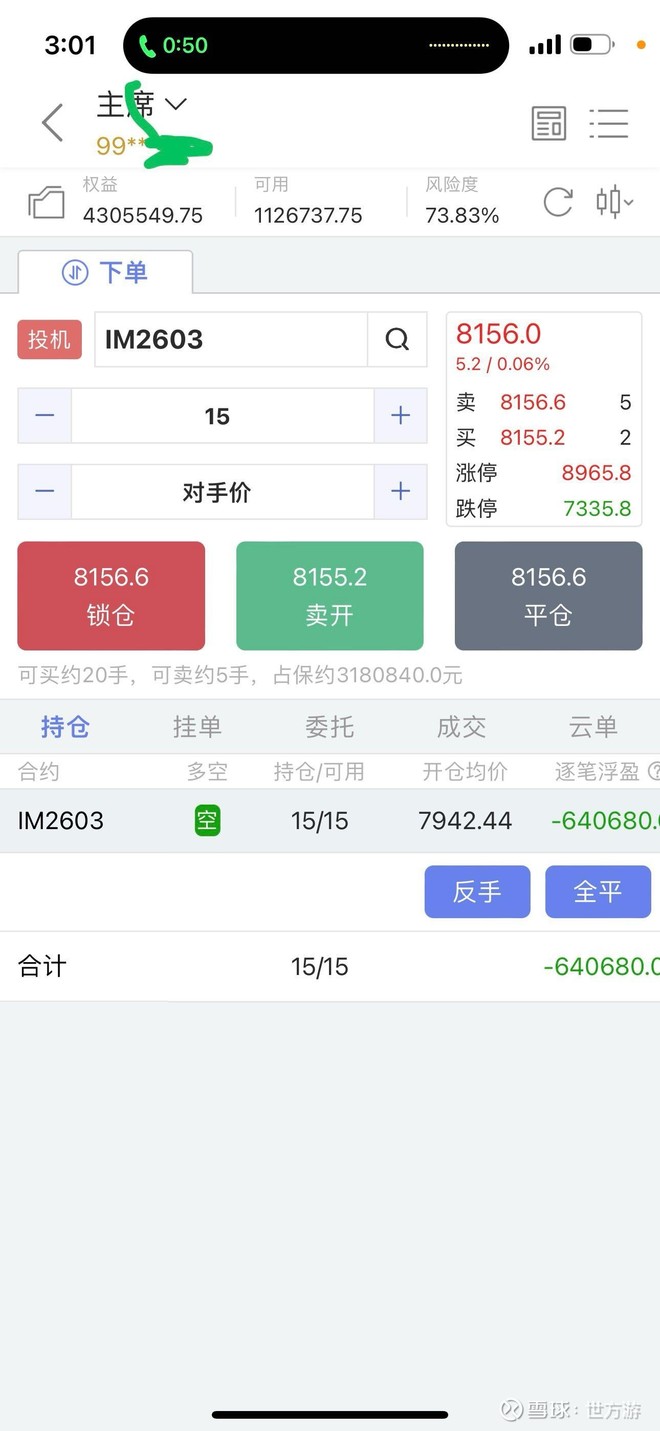Switch to the 挂单 tab

click(x=197, y=727)
